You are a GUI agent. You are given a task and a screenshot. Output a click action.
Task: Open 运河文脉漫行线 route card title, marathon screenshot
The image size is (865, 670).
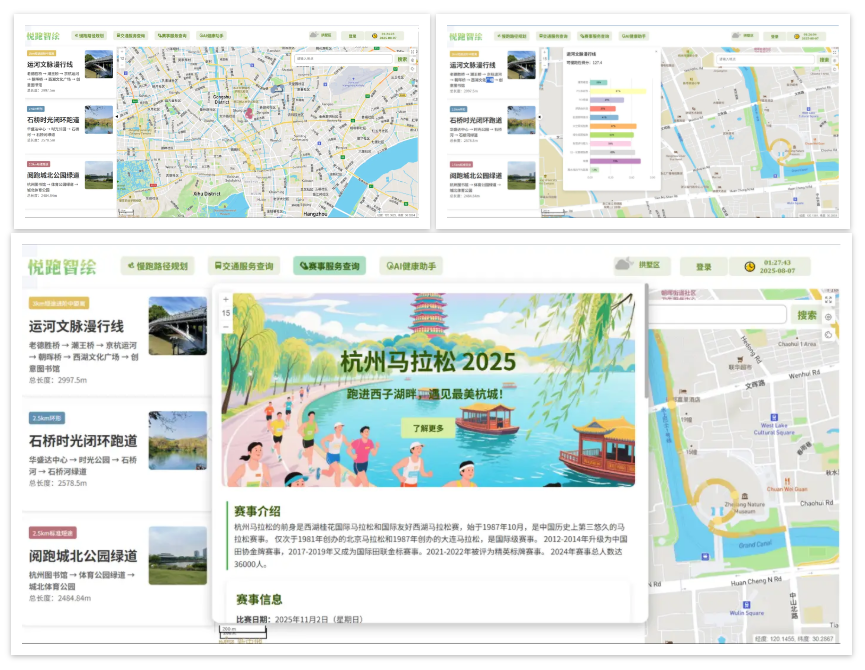[76, 326]
